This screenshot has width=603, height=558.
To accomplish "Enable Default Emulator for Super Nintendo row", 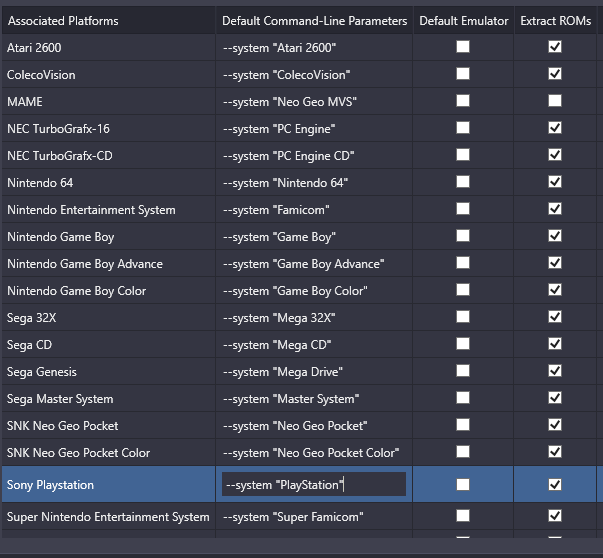I will tap(463, 516).
